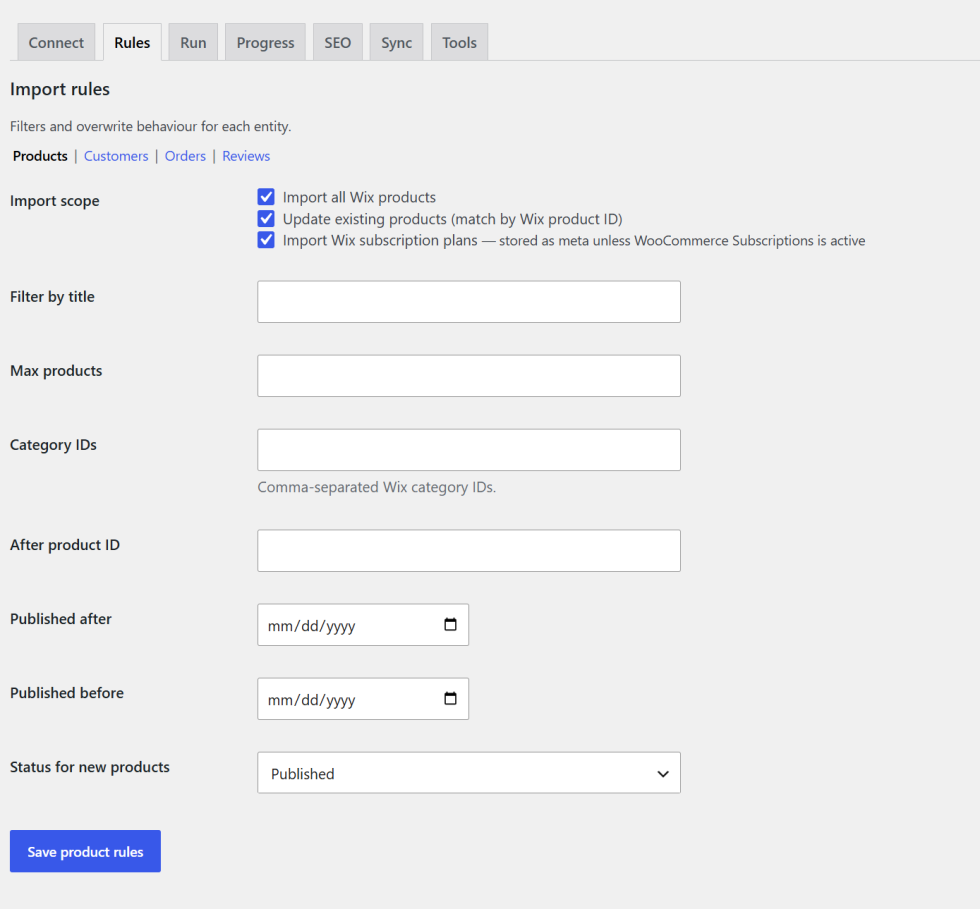This screenshot has width=980, height=909.
Task: Go to the SEO tab
Action: [x=338, y=43]
